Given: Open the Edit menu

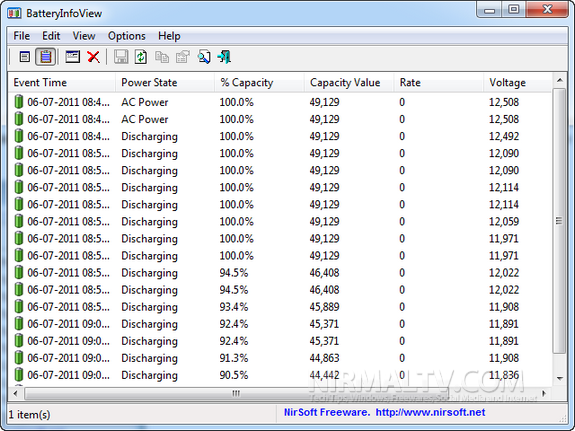Looking at the screenshot, I should click(51, 36).
